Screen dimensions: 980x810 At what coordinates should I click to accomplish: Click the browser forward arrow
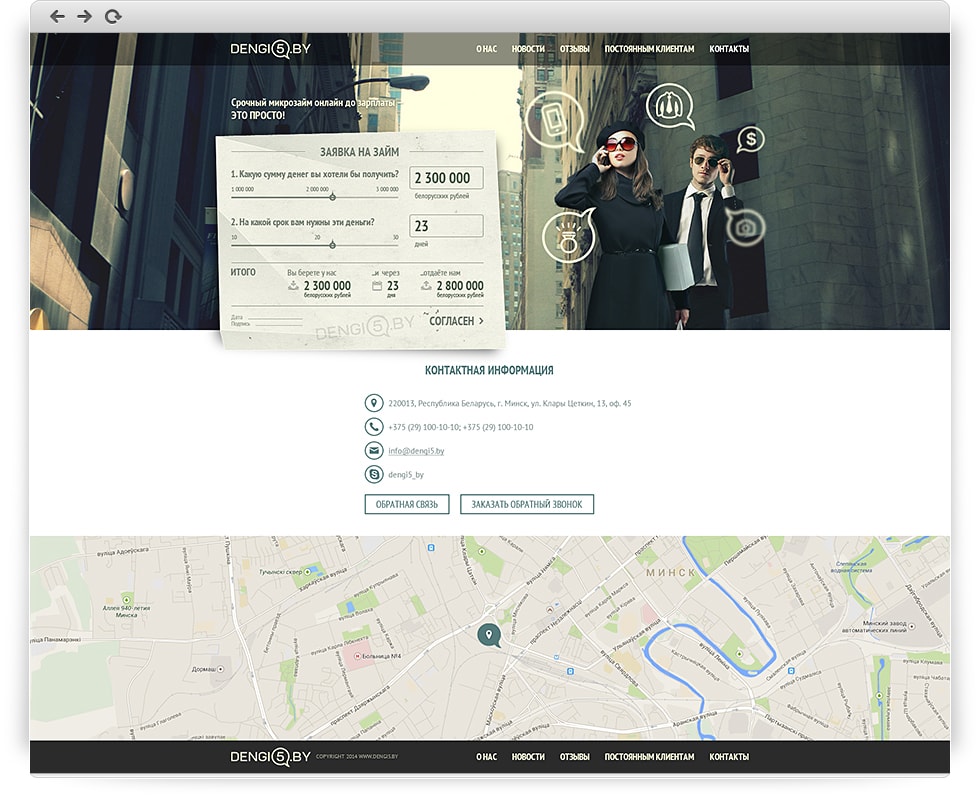point(84,16)
